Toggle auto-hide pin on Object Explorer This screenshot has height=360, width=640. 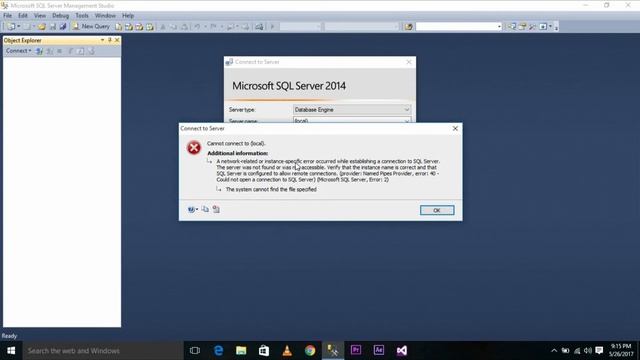109,40
